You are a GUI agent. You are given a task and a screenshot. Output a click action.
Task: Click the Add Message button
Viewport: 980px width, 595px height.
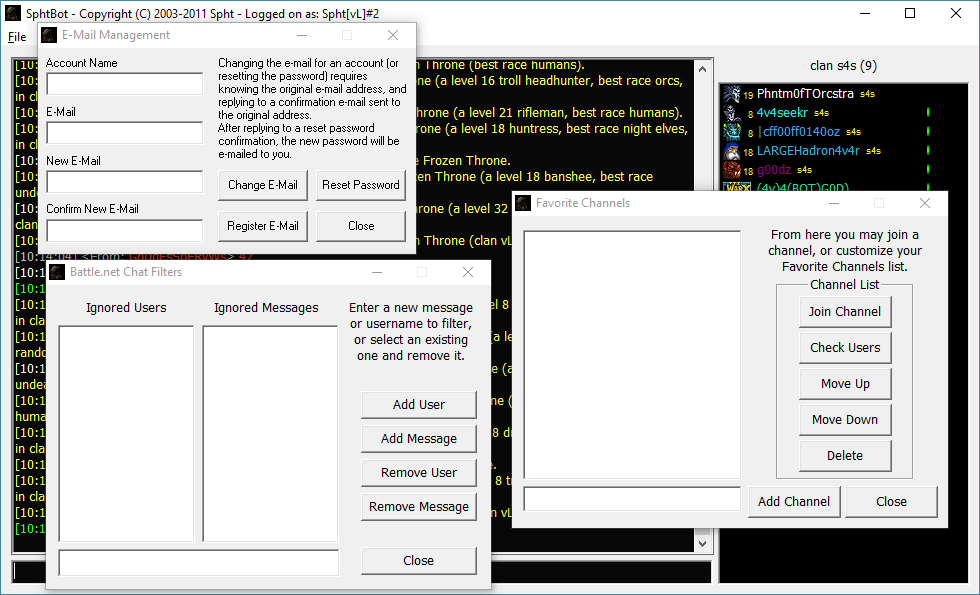(419, 439)
